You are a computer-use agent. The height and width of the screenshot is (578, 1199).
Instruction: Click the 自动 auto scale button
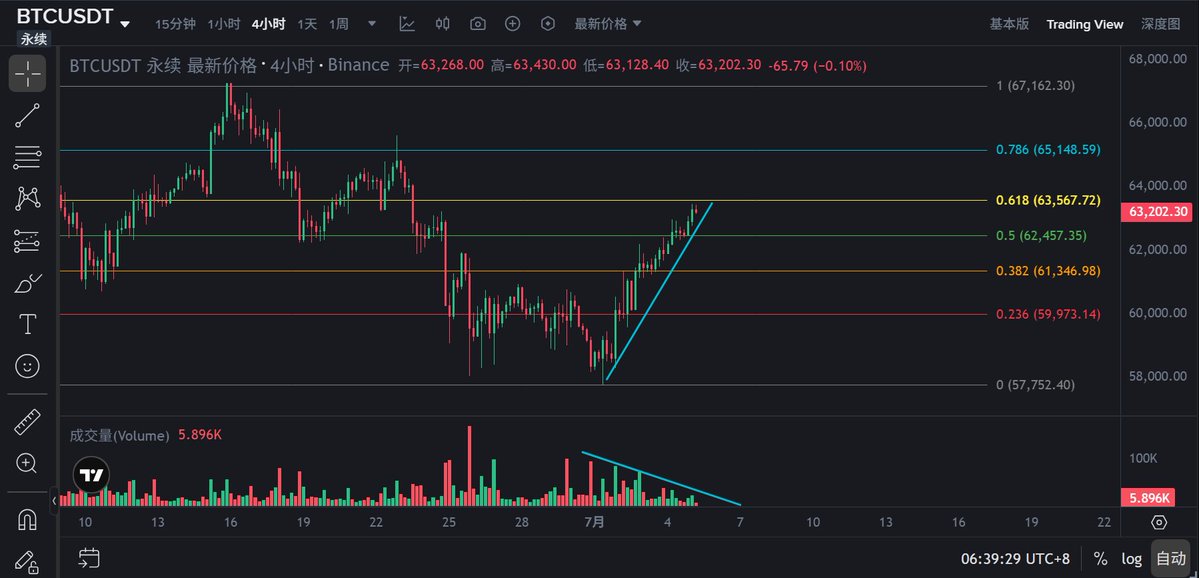pos(1170,559)
